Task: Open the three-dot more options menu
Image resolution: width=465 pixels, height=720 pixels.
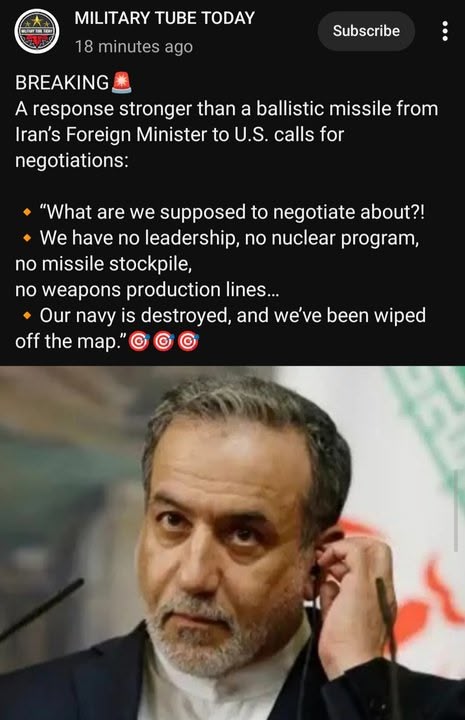Action: [444, 31]
